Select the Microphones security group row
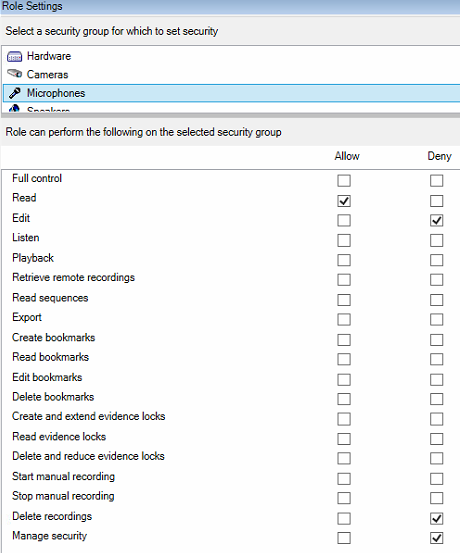Image resolution: width=460 pixels, height=553 pixels. [231, 93]
